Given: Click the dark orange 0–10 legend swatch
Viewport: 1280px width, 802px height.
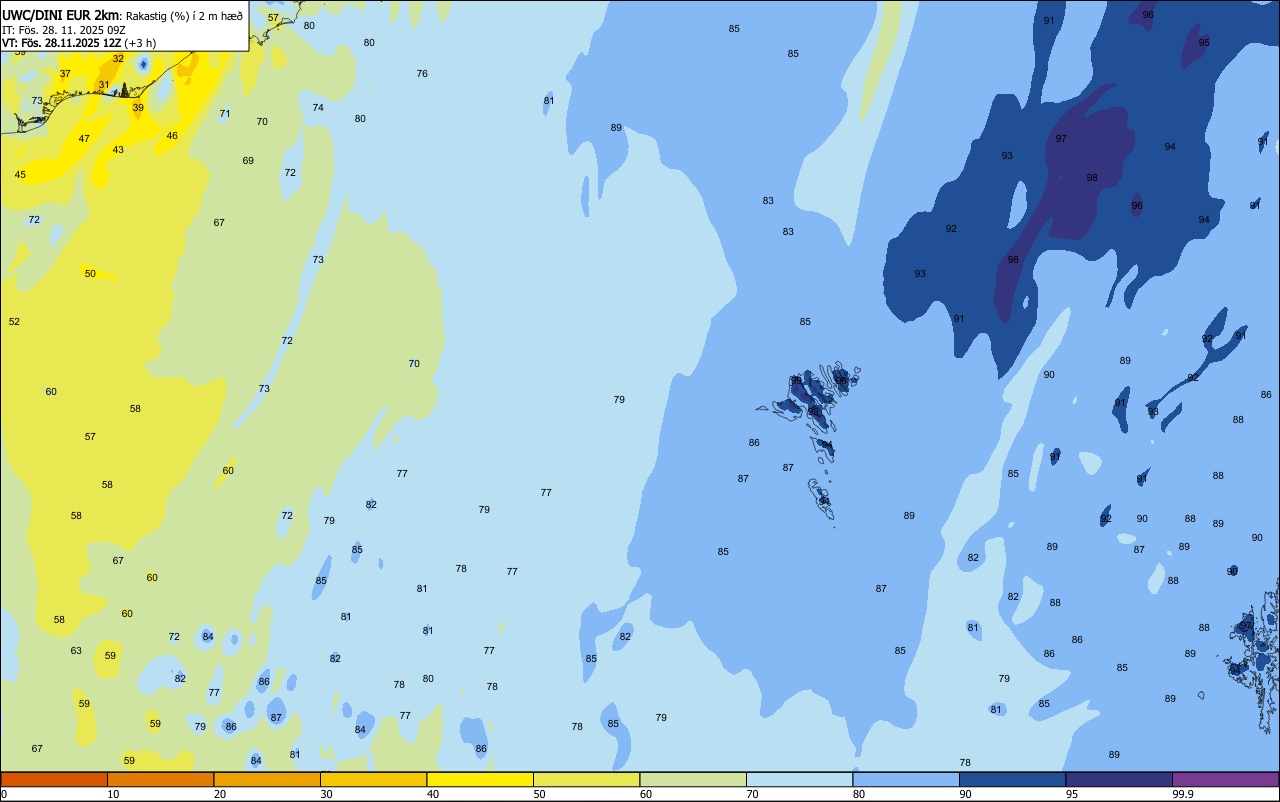Looking at the screenshot, I should [x=54, y=779].
